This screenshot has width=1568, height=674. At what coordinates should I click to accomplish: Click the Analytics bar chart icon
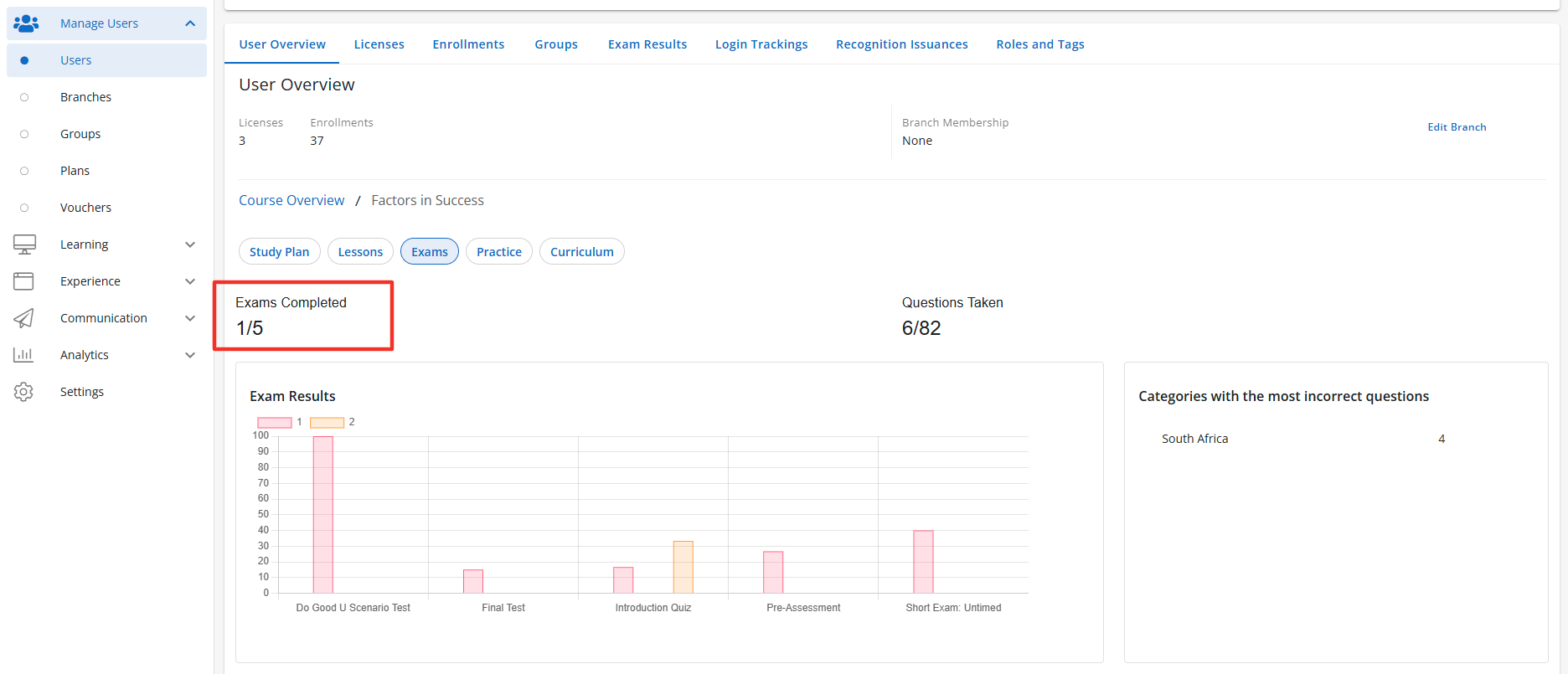point(23,355)
